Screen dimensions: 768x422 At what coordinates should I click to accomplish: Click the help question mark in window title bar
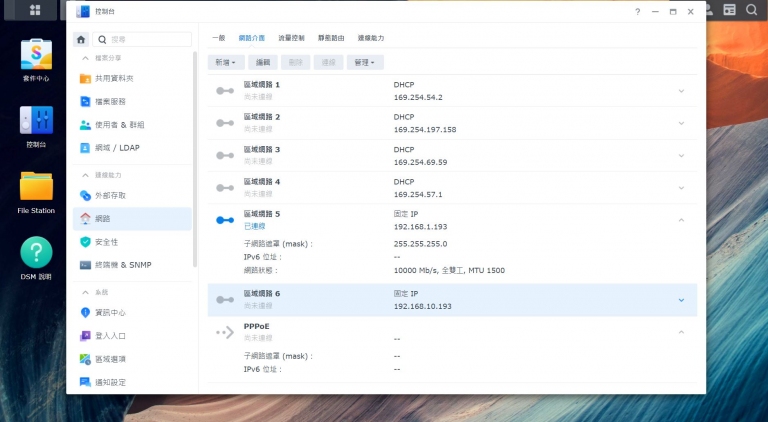[x=637, y=12]
